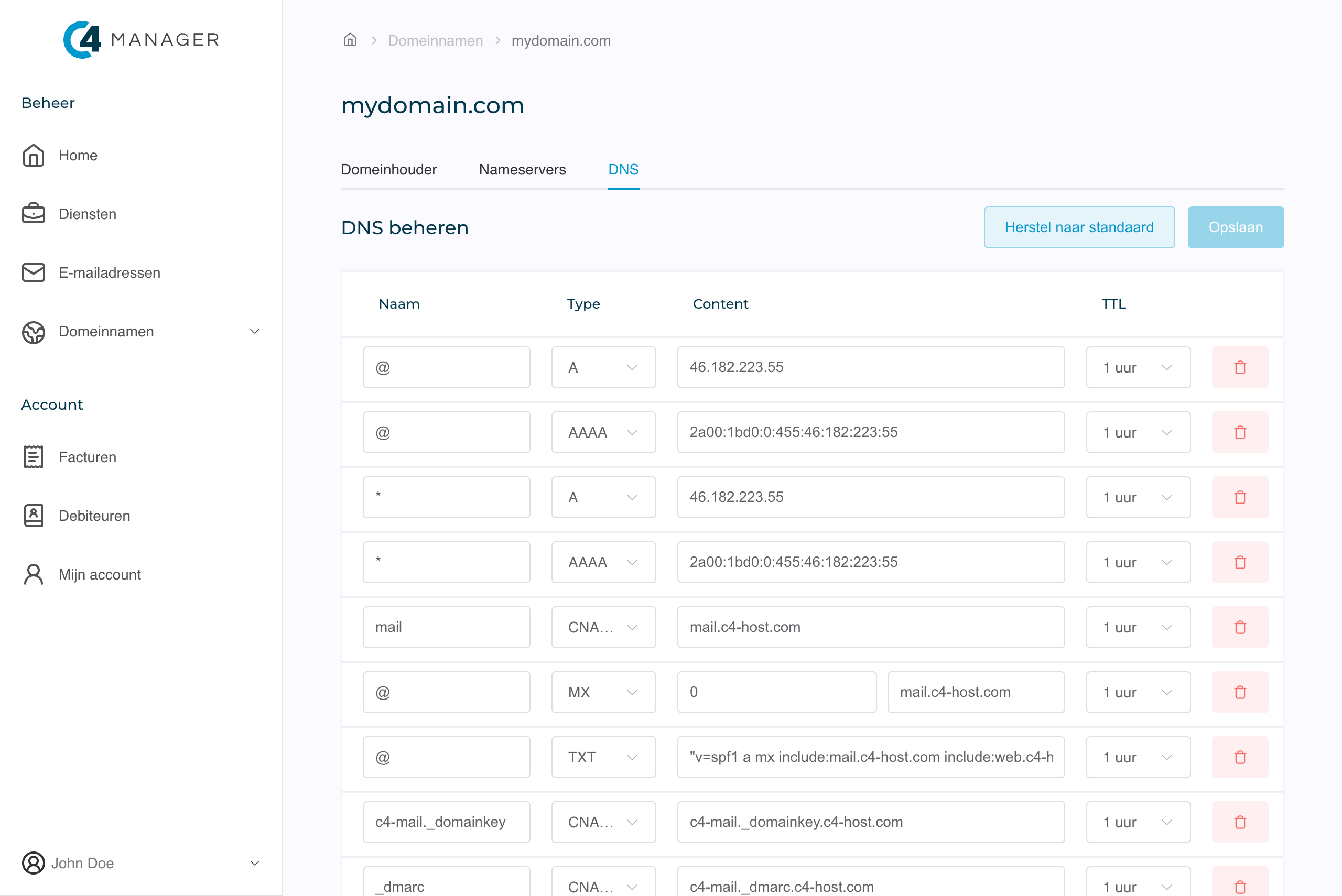The width and height of the screenshot is (1342, 896).
Task: Expand the Domeinnamen sidebar submenu
Action: [255, 332]
